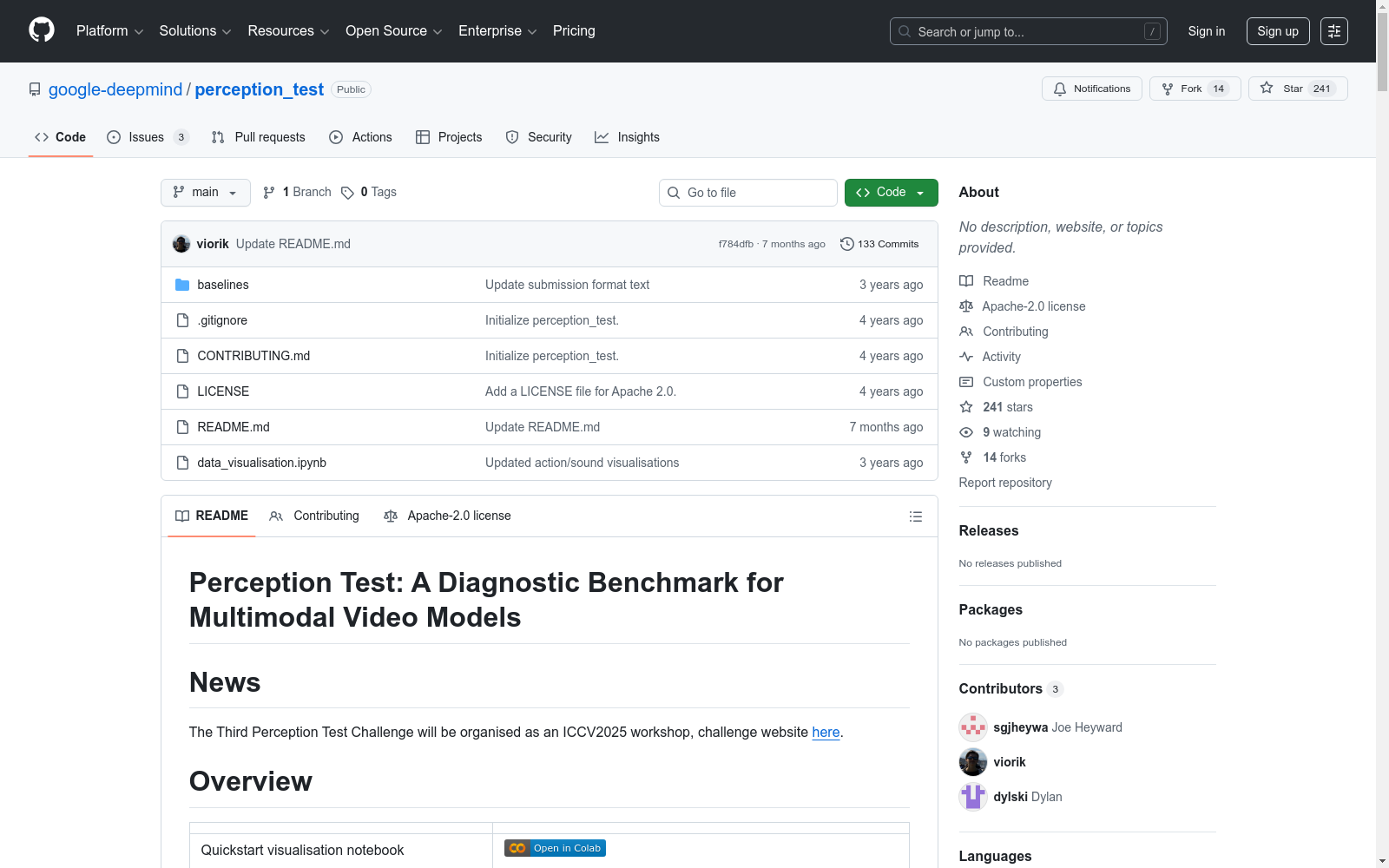This screenshot has height=868, width=1389.
Task: Open the Security tab
Action: [538, 137]
